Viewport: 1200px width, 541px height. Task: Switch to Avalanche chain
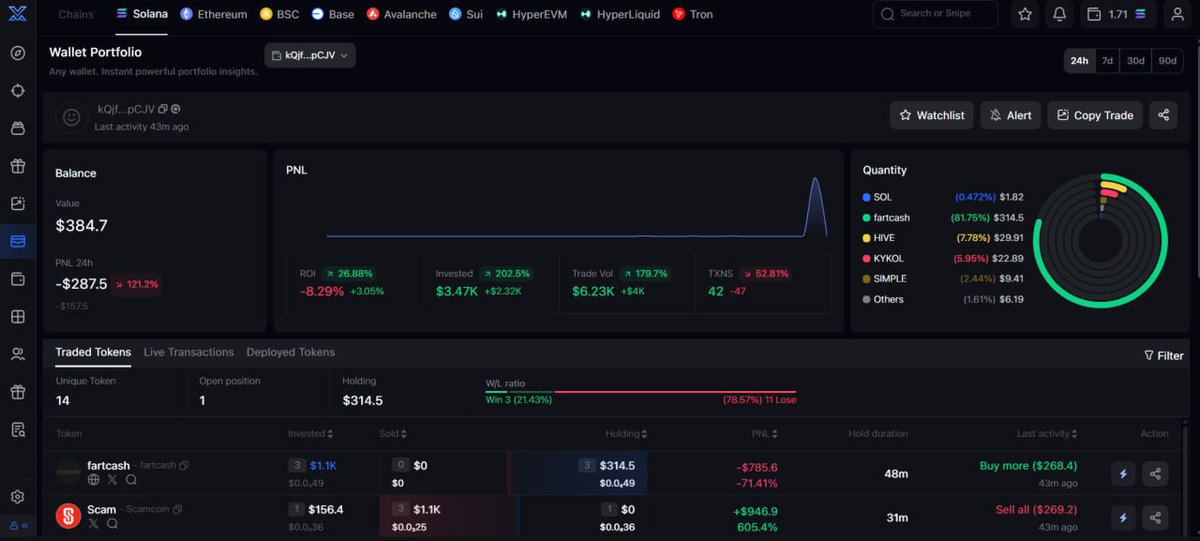click(x=402, y=14)
